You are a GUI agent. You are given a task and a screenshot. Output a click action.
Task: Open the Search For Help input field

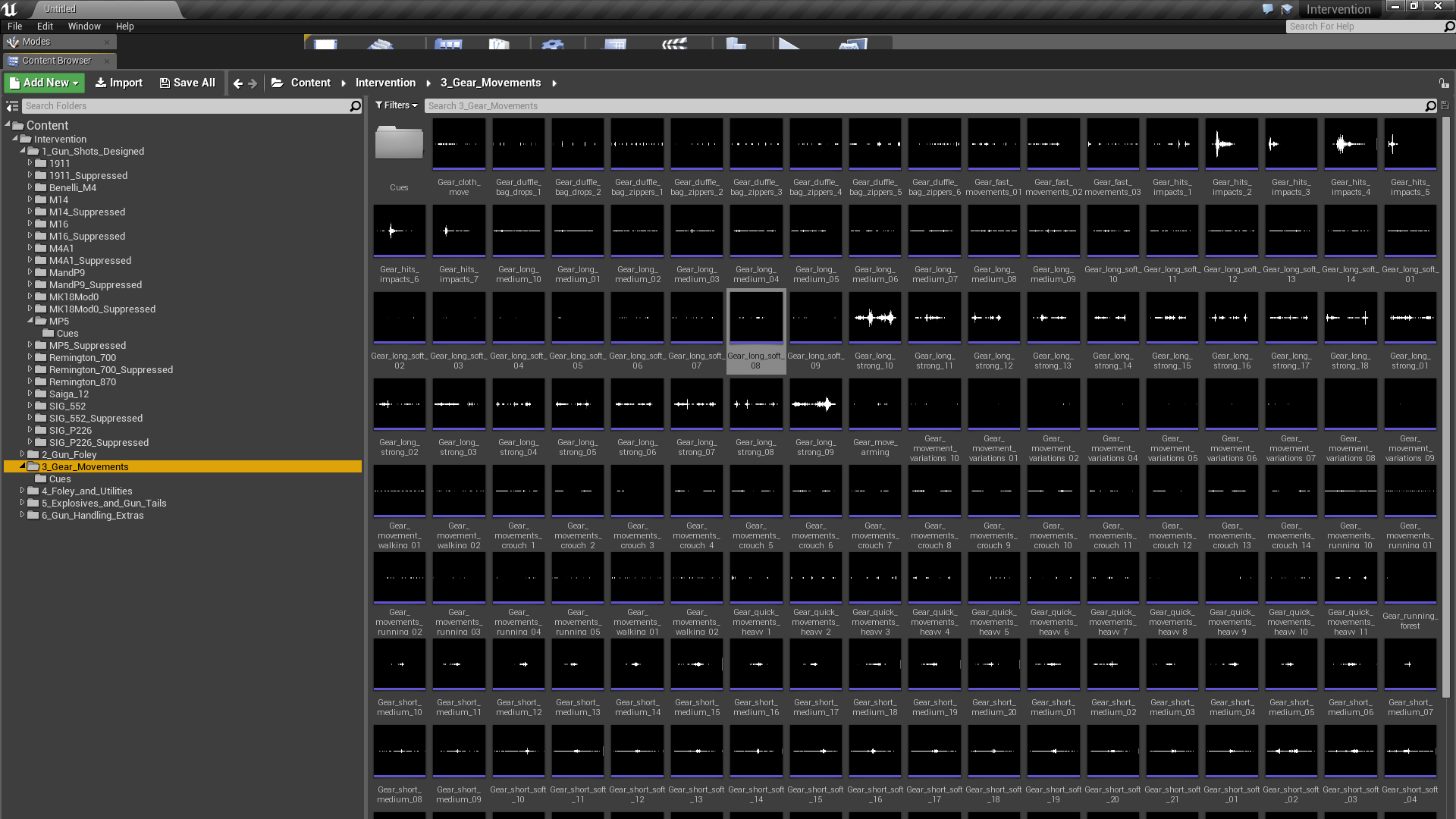(1365, 26)
